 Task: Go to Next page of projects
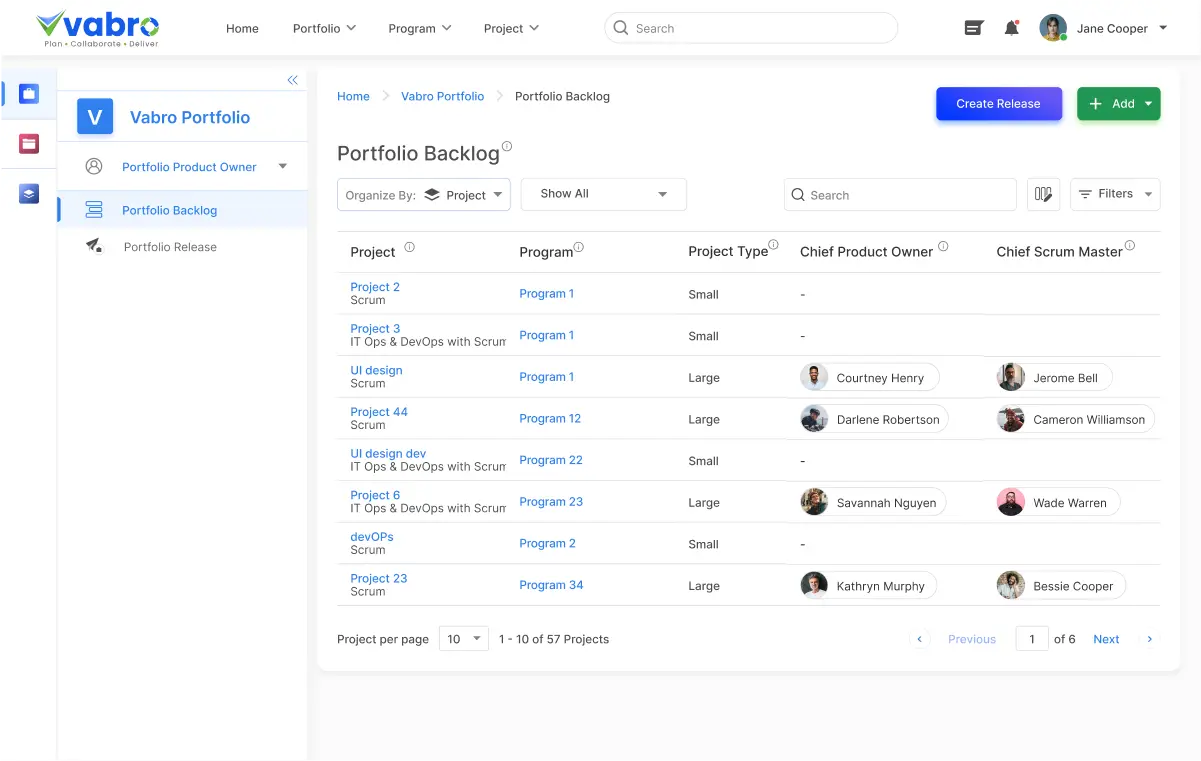tap(1106, 639)
